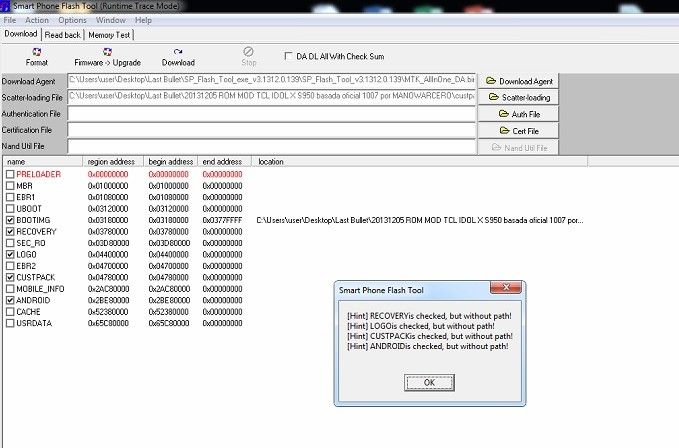Sort by the region address column header
Viewport: 679px width, 448px height.
[x=113, y=161]
